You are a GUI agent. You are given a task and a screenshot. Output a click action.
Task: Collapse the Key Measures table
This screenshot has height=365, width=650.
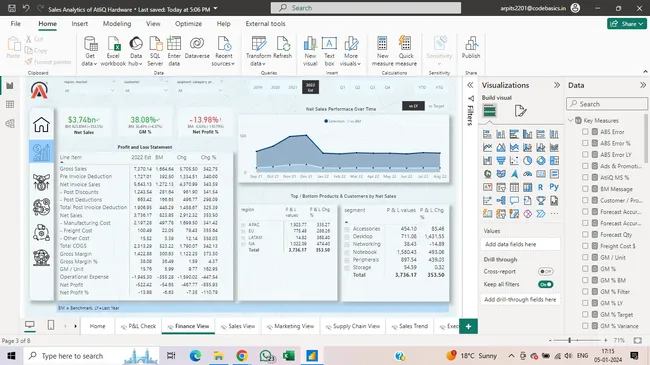tap(571, 120)
